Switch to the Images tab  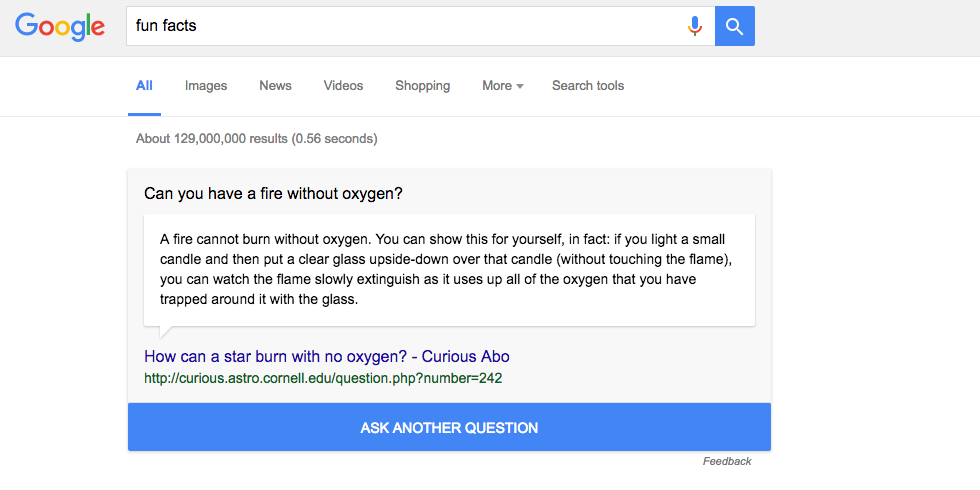pyautogui.click(x=206, y=86)
